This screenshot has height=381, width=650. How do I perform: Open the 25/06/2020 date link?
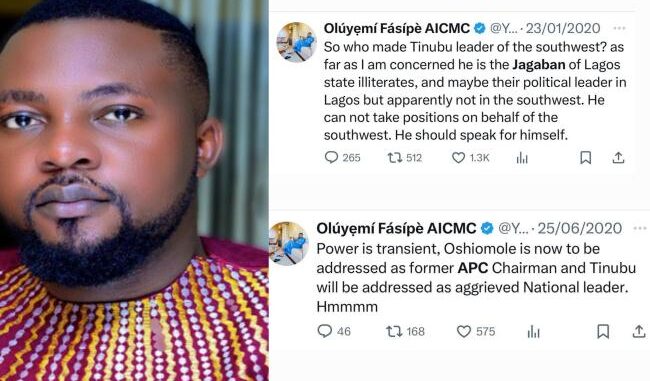(x=580, y=228)
